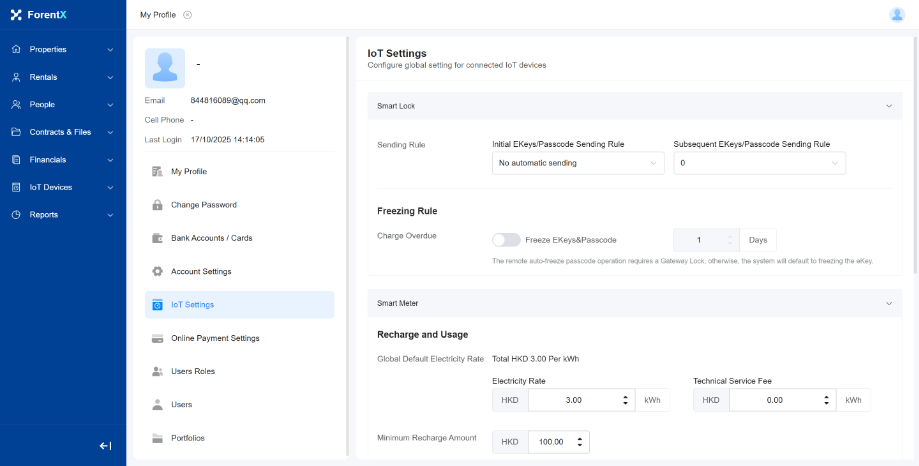This screenshot has width=919, height=466.
Task: Click the ForentX logo icon
Action: point(16,15)
